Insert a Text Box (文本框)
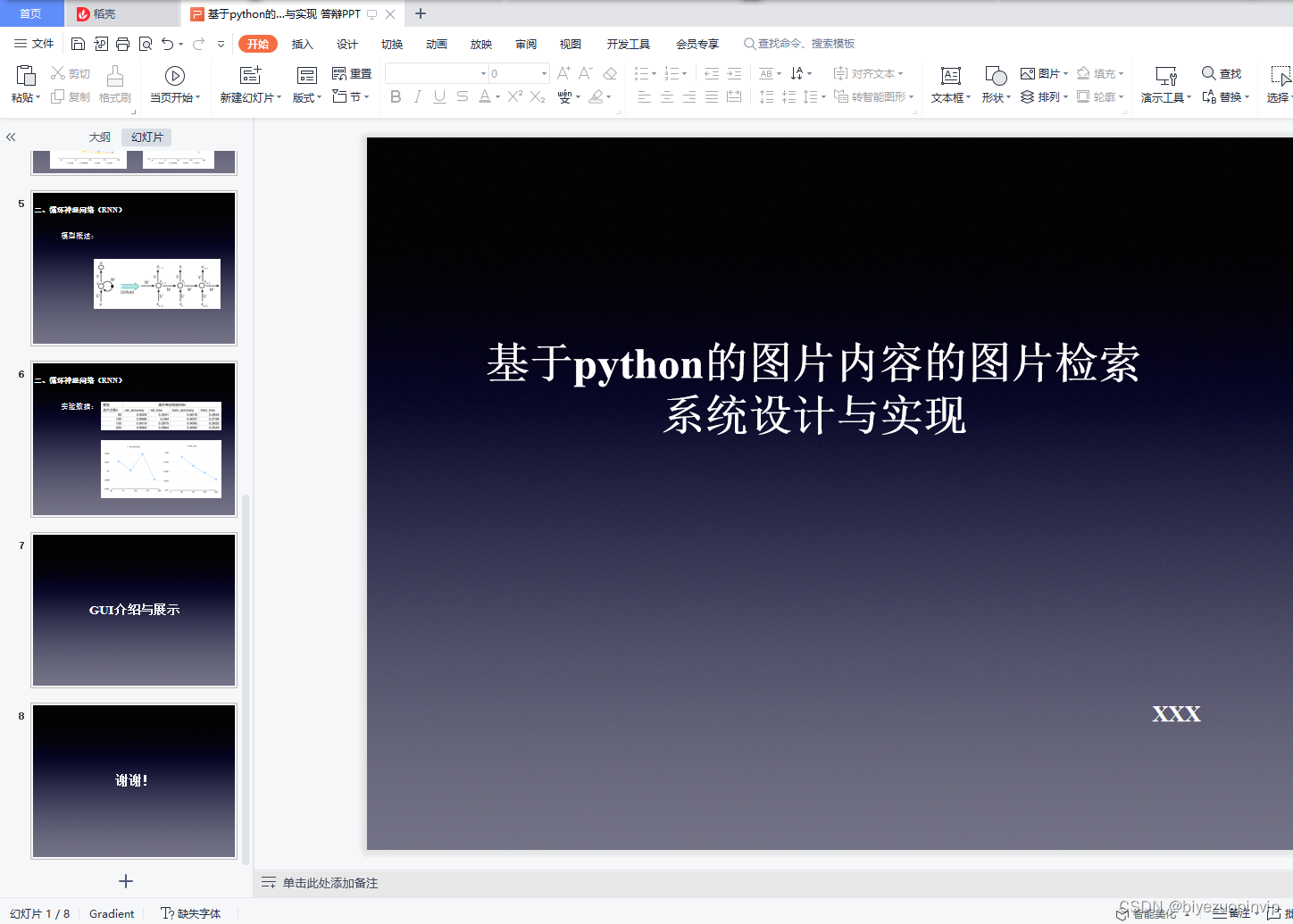Screen dimensions: 1293x924 point(951,85)
